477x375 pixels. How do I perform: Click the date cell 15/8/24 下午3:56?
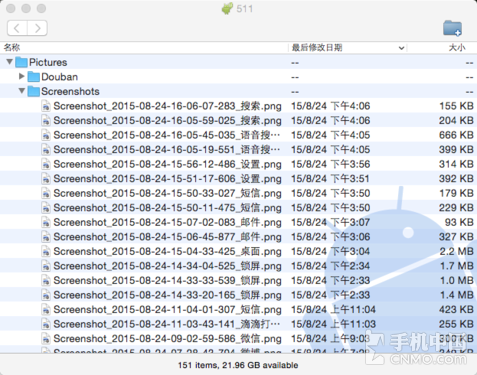pyautogui.click(x=331, y=164)
